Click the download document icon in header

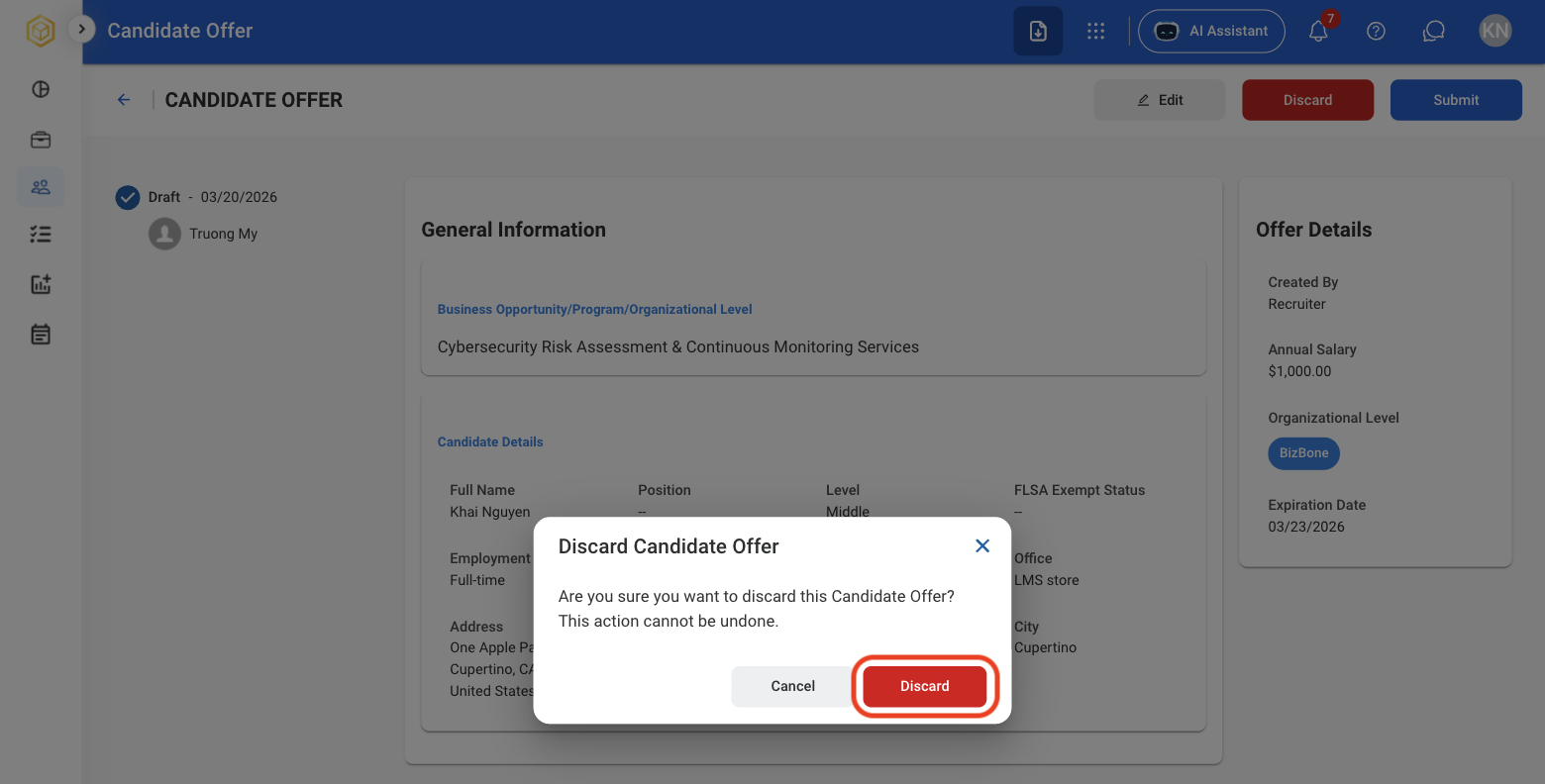(1038, 31)
